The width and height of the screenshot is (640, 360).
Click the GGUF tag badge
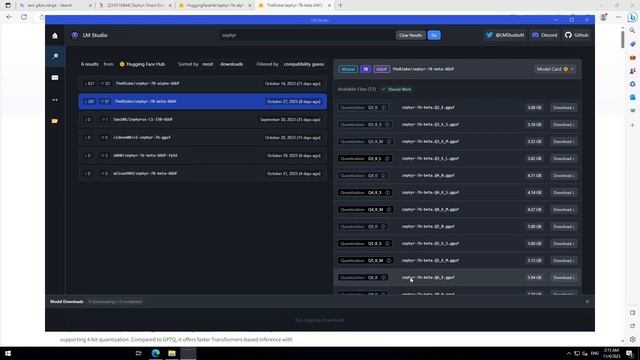point(381,69)
